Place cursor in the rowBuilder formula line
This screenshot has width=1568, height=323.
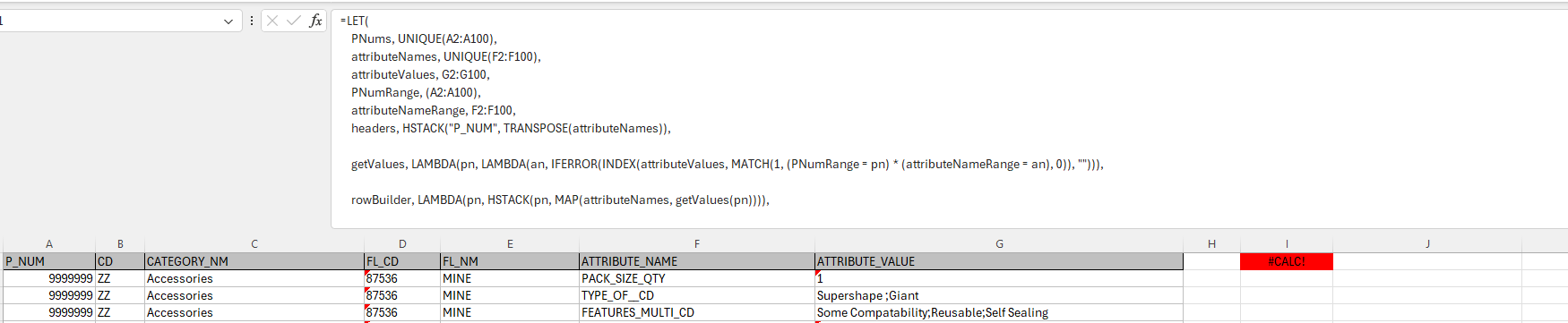point(560,200)
